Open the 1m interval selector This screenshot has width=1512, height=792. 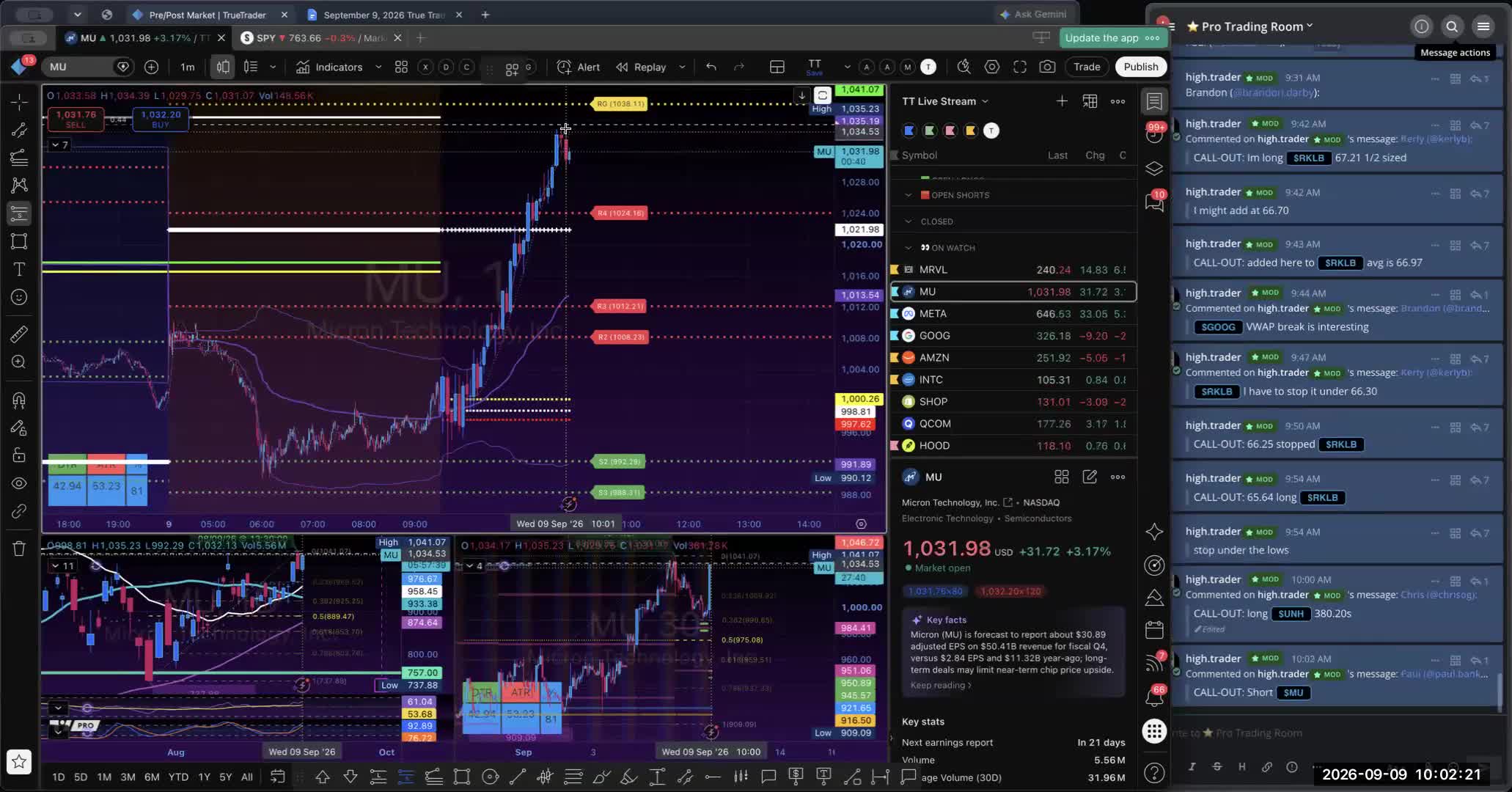coord(188,67)
